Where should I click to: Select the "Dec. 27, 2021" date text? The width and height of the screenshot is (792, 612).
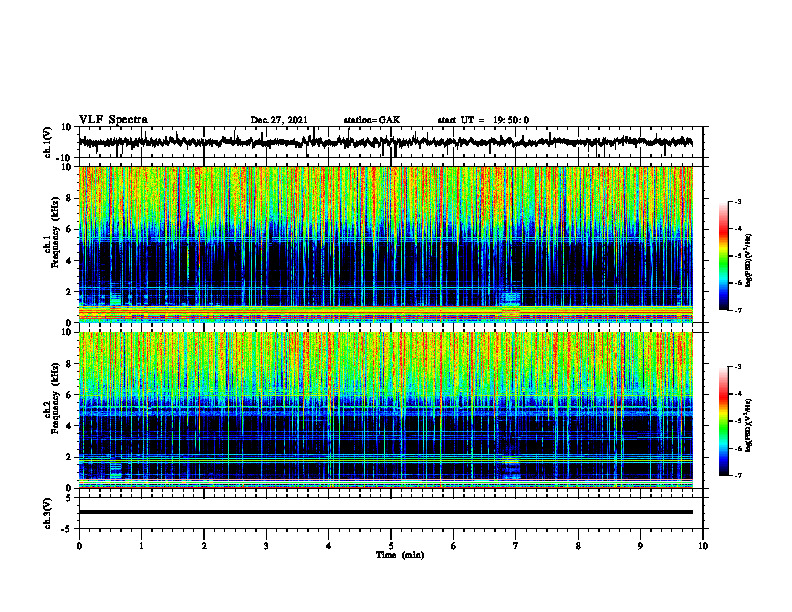[x=279, y=120]
